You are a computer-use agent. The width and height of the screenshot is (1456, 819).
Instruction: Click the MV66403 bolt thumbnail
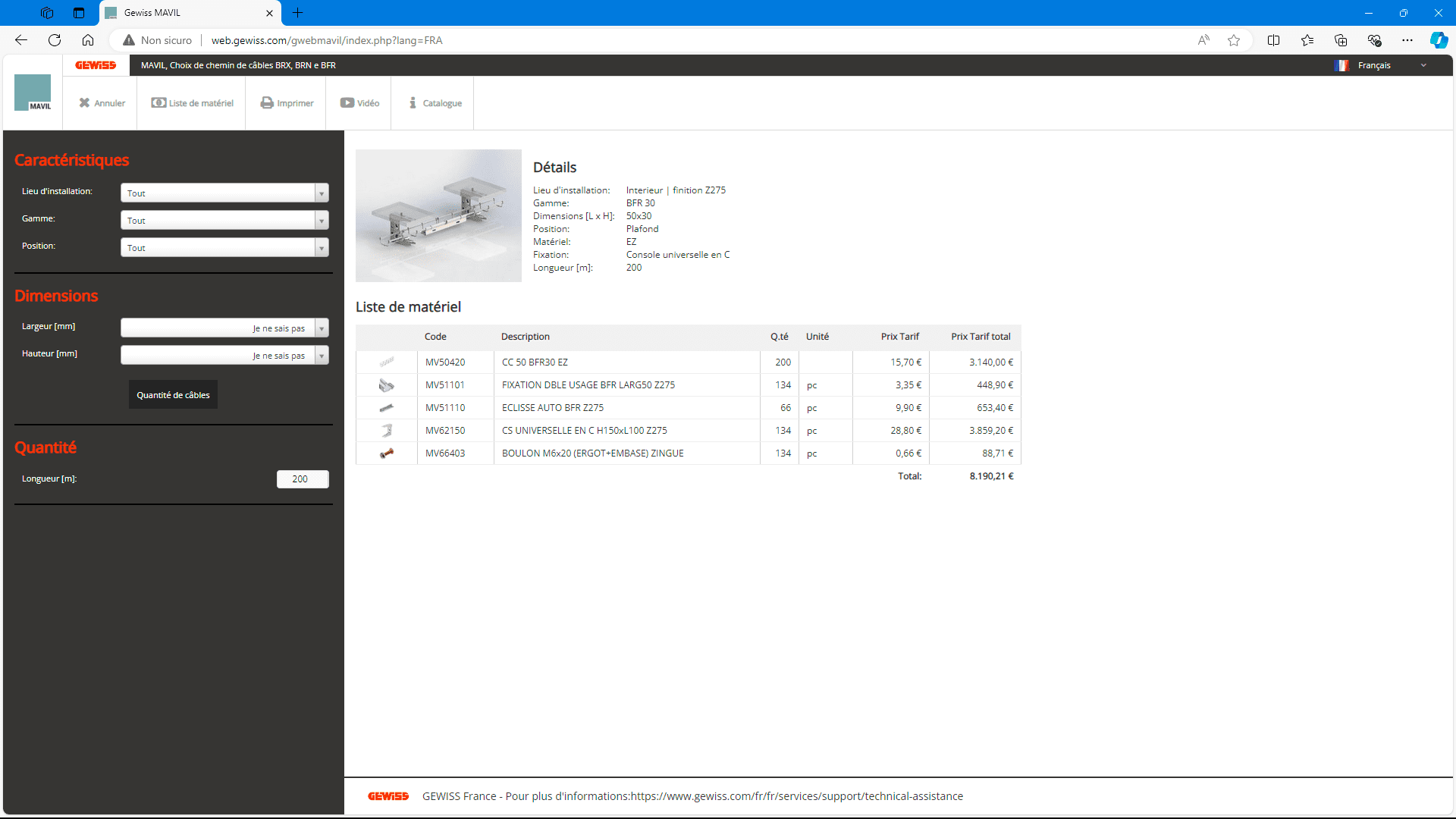click(x=387, y=453)
